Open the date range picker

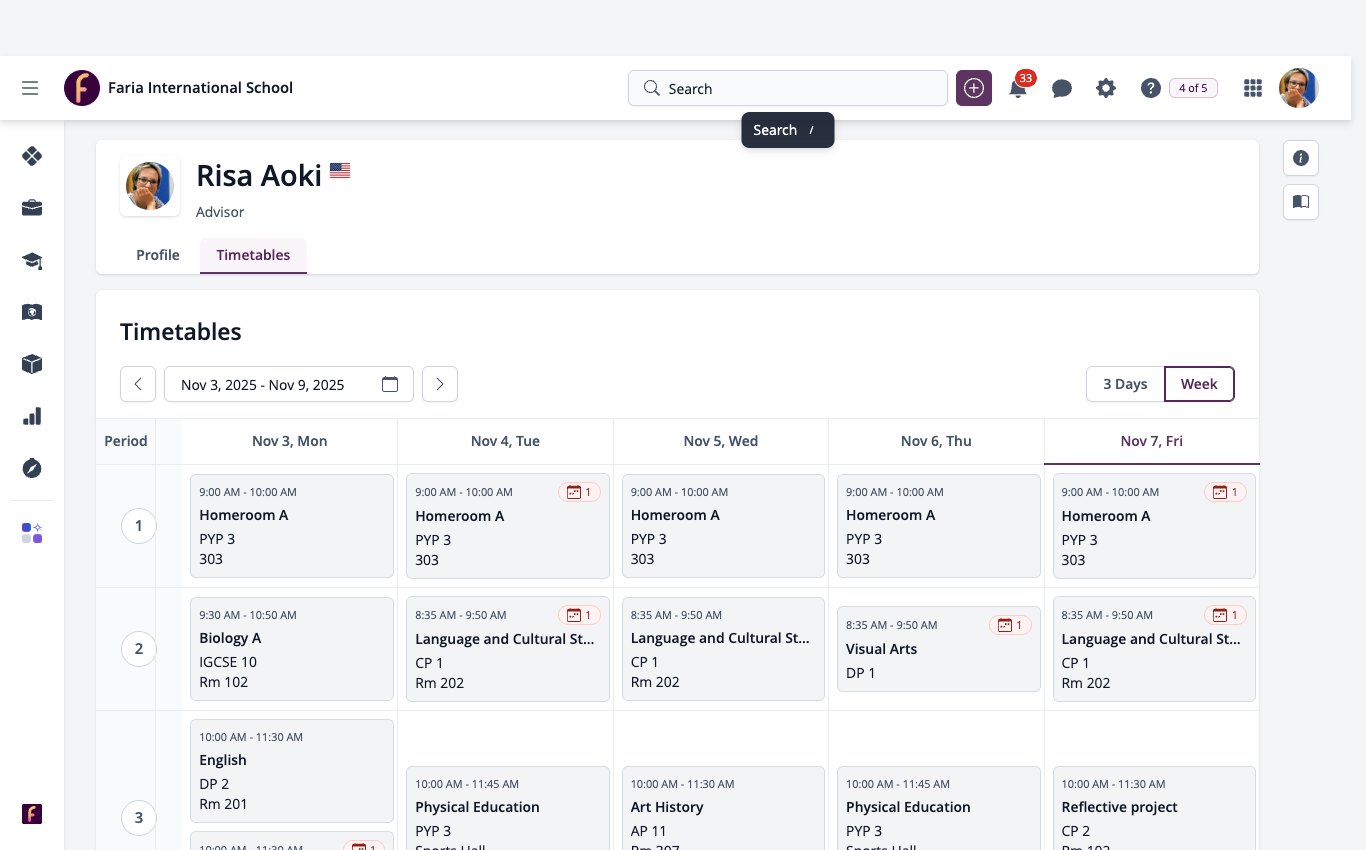pyautogui.click(x=289, y=384)
